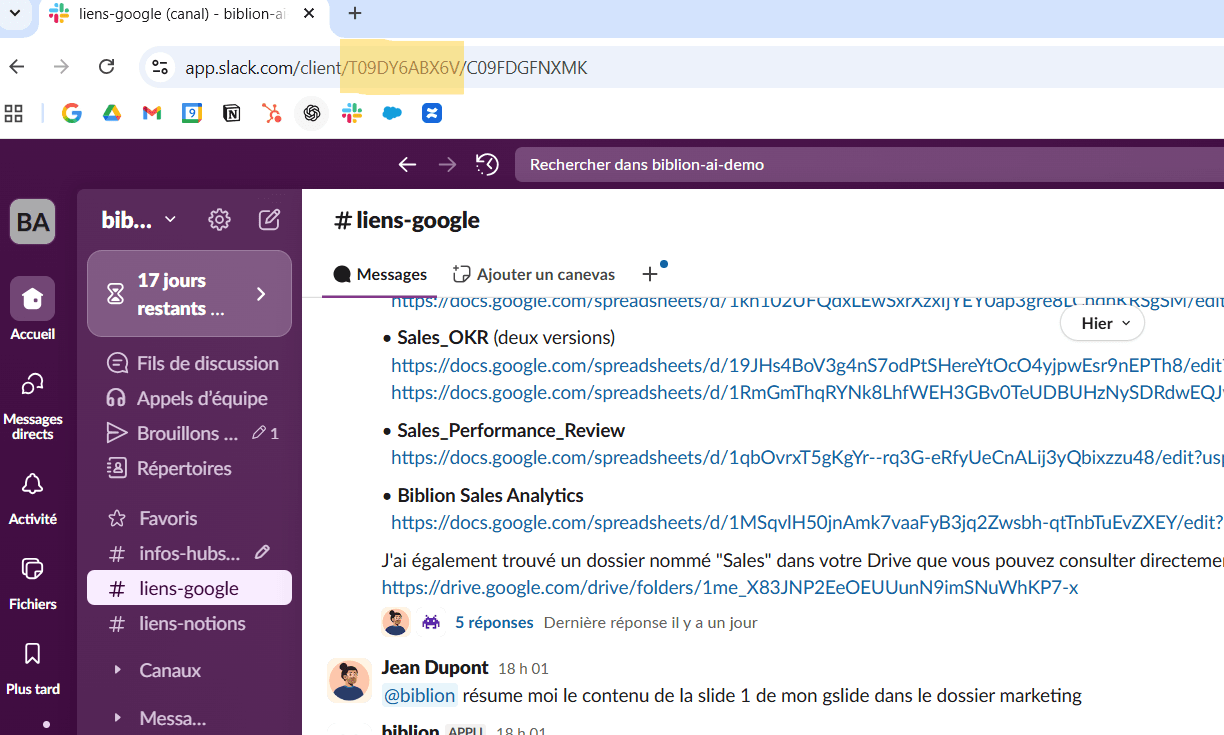Open the Drive Sales folder link
Screen dimensions: 1224x735
click(730, 587)
